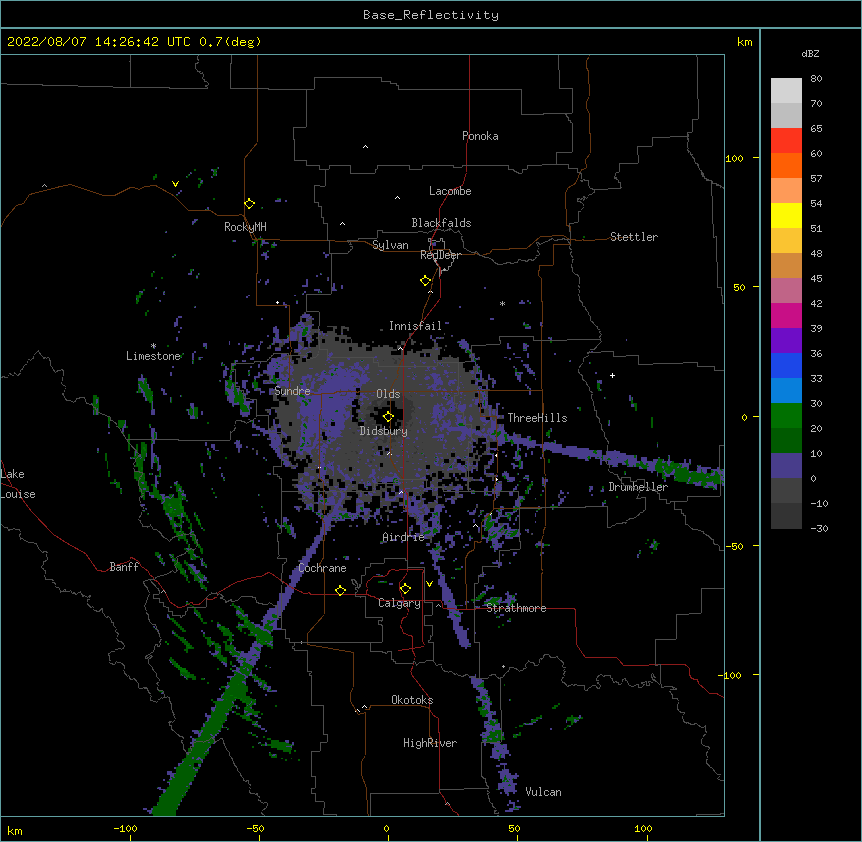Image resolution: width=862 pixels, height=842 pixels.
Task: Click the HighRiver label
Action: [x=430, y=743]
